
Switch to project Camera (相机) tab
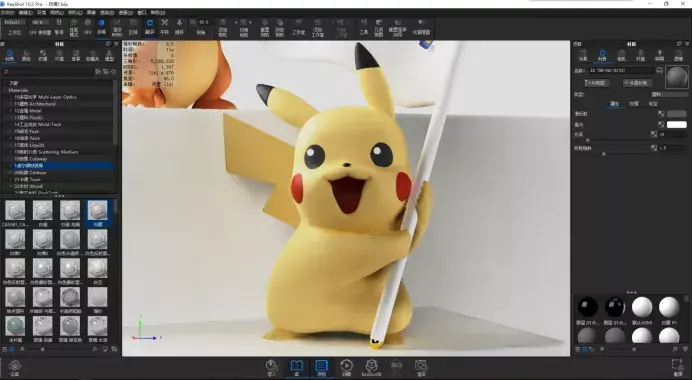pos(621,56)
